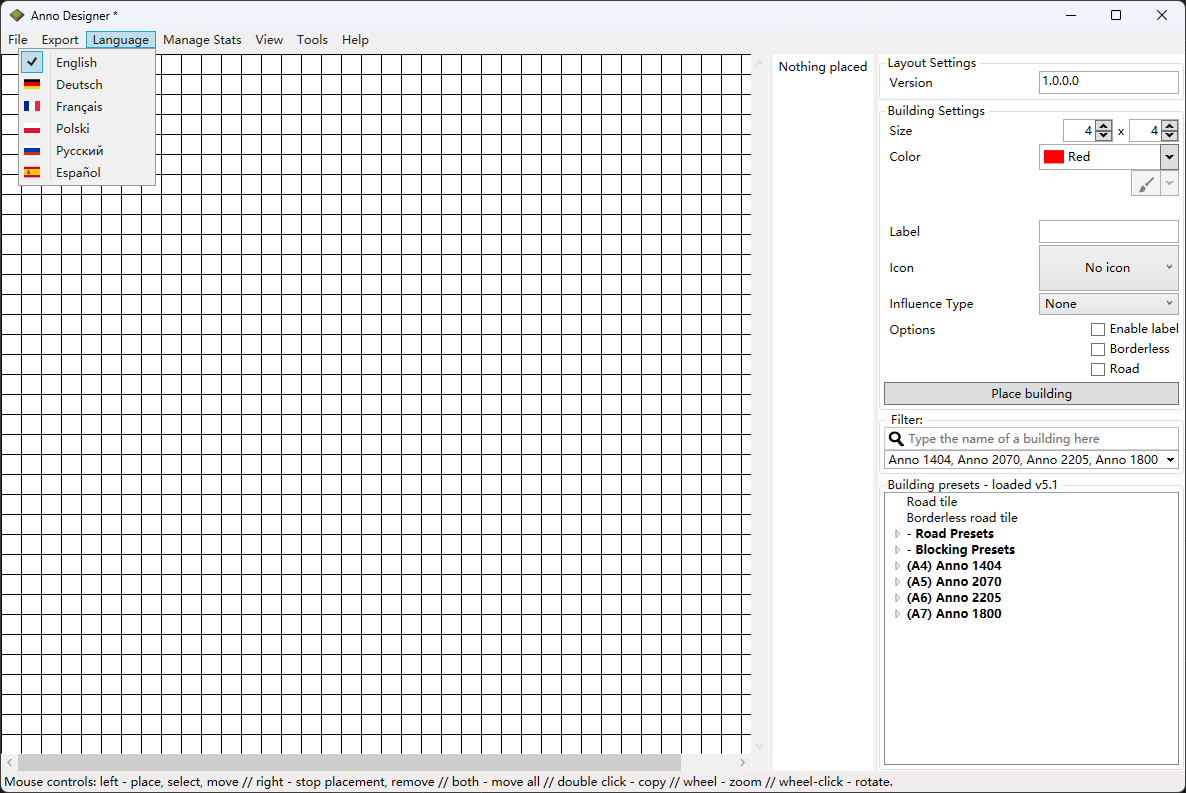Viewport: 1186px width, 793px height.
Task: Expand the (A6) Anno 2205 node
Action: pyautogui.click(x=898, y=598)
